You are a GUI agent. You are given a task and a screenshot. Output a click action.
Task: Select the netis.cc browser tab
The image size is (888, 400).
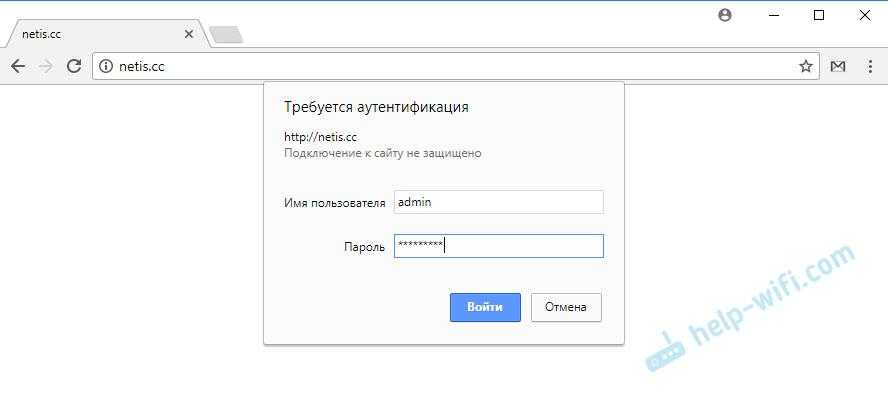point(90,34)
